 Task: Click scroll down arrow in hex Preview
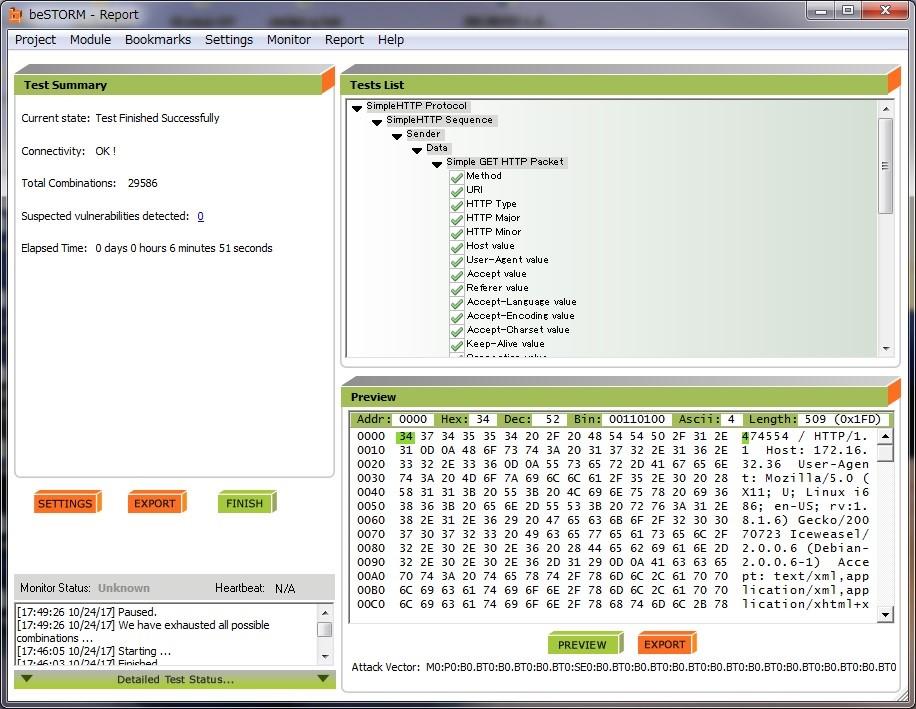886,614
